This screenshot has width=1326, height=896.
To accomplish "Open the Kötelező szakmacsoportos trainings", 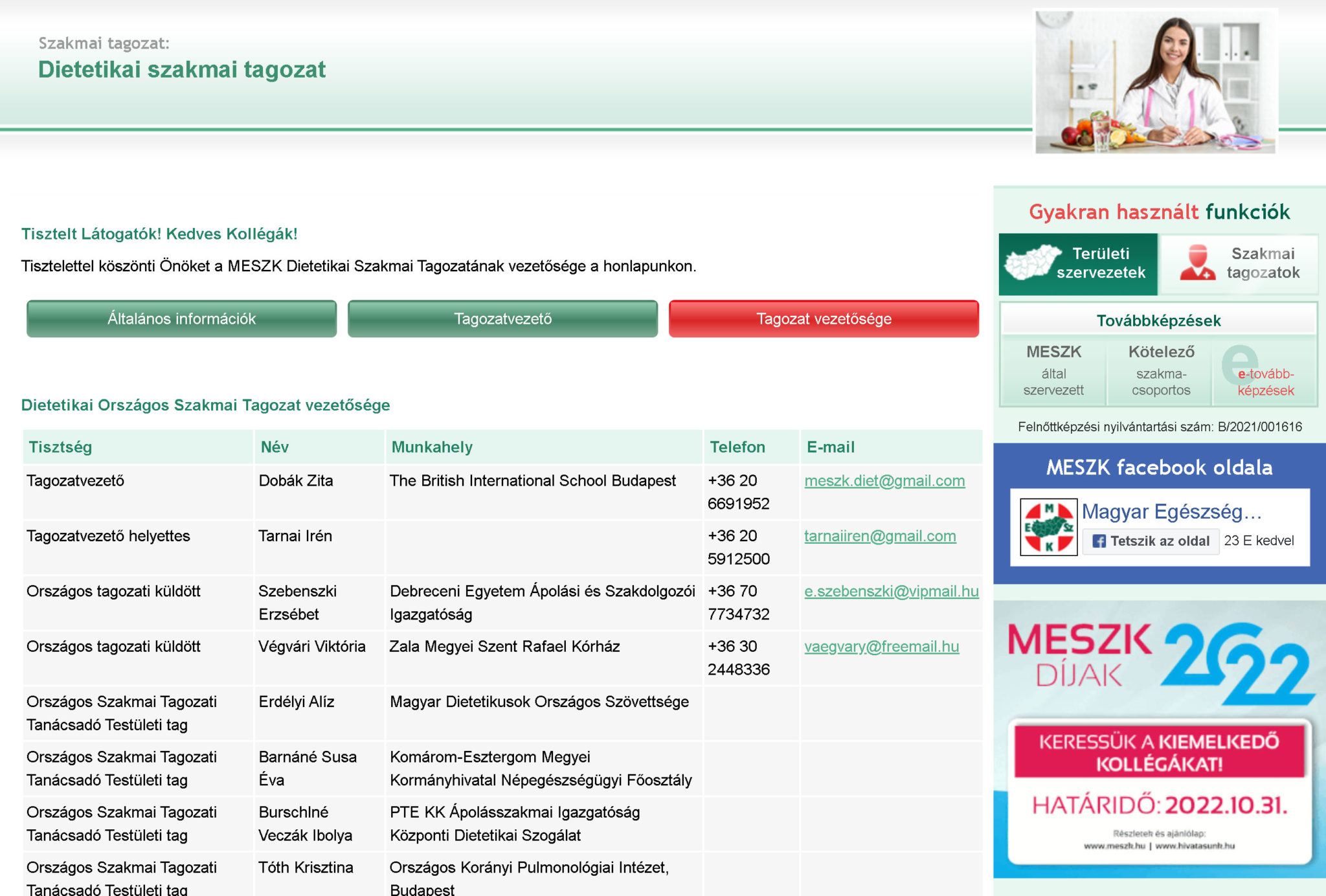I will coord(1160,371).
